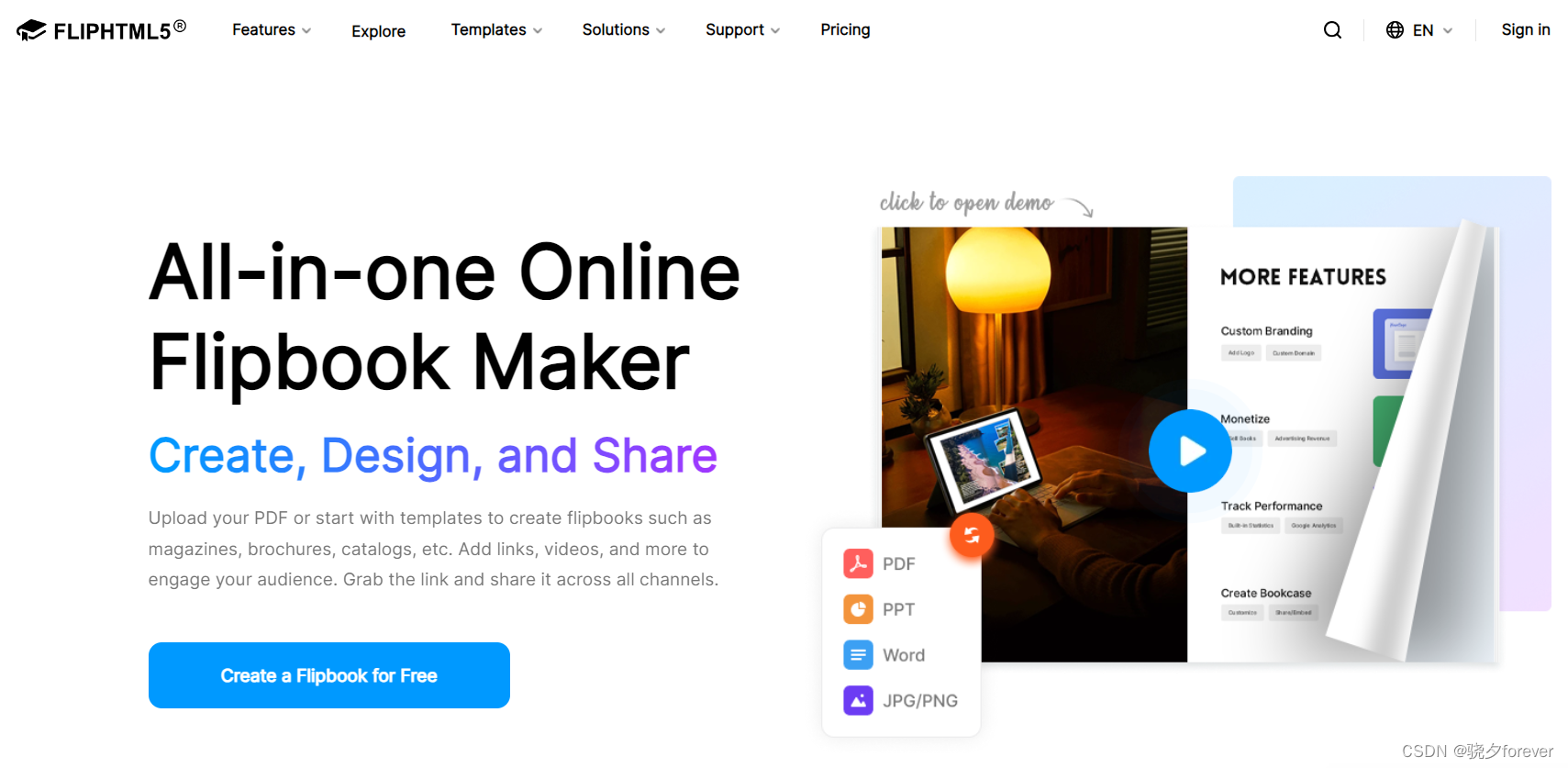Click the Sign in link
This screenshot has height=768, width=1568.
click(x=1525, y=30)
